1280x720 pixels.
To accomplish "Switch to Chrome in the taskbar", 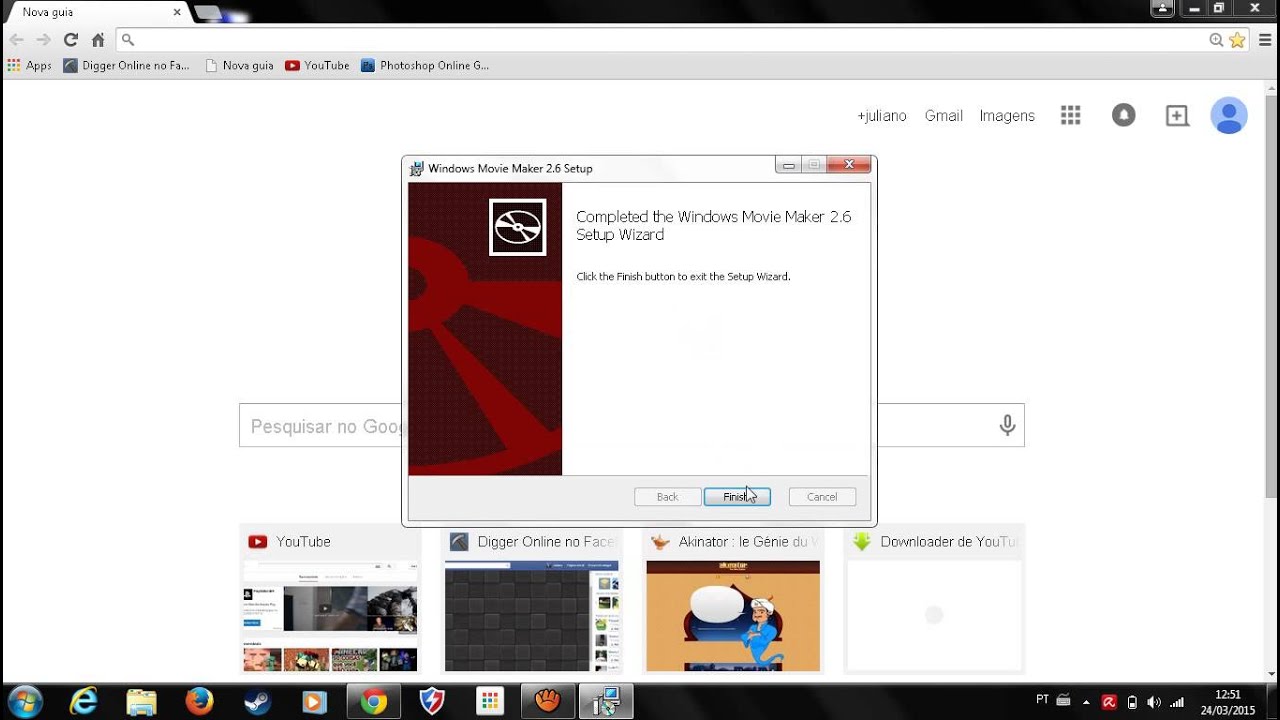I will [374, 702].
